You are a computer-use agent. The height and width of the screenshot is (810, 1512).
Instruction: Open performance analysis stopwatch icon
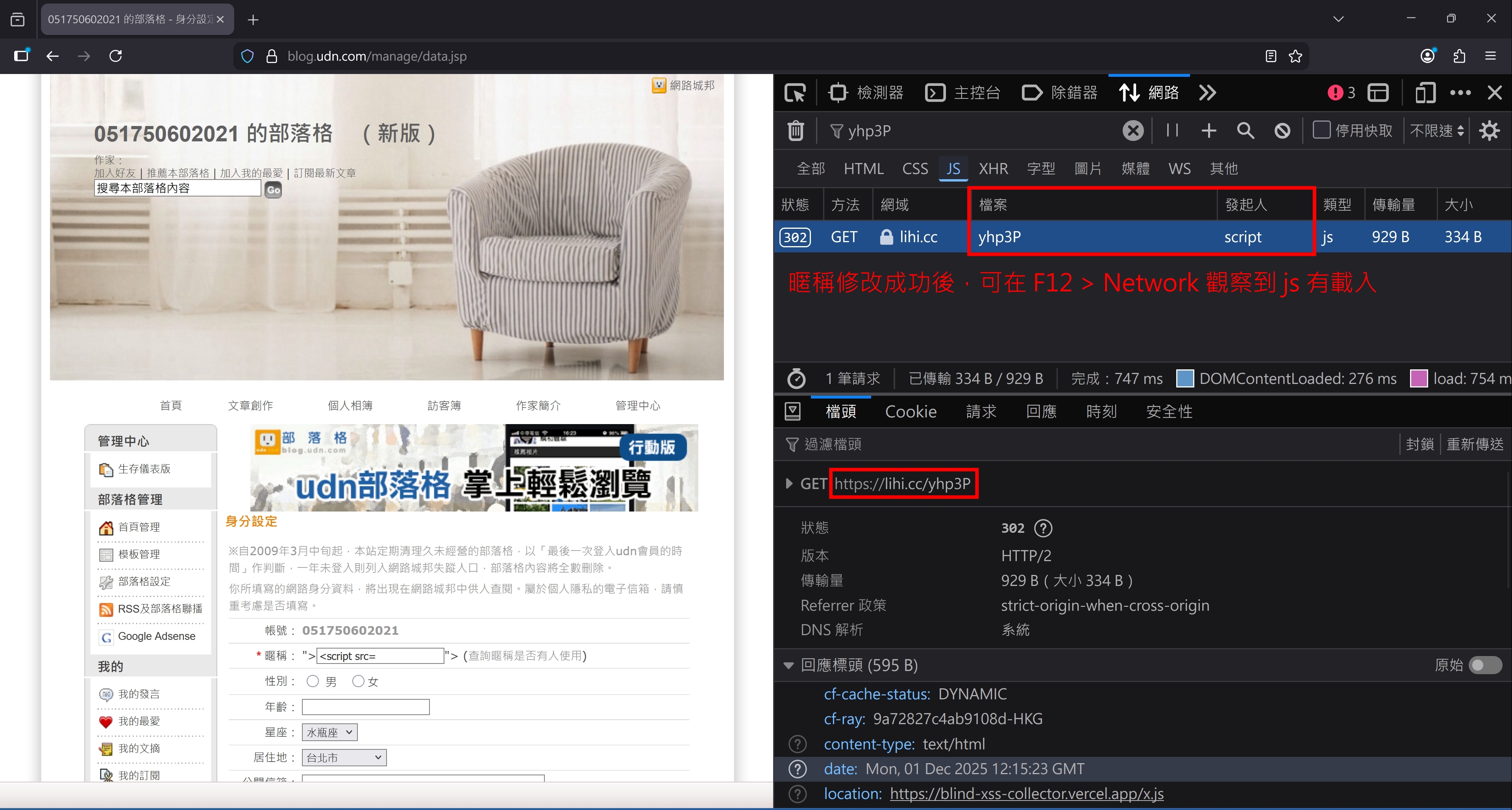point(796,378)
